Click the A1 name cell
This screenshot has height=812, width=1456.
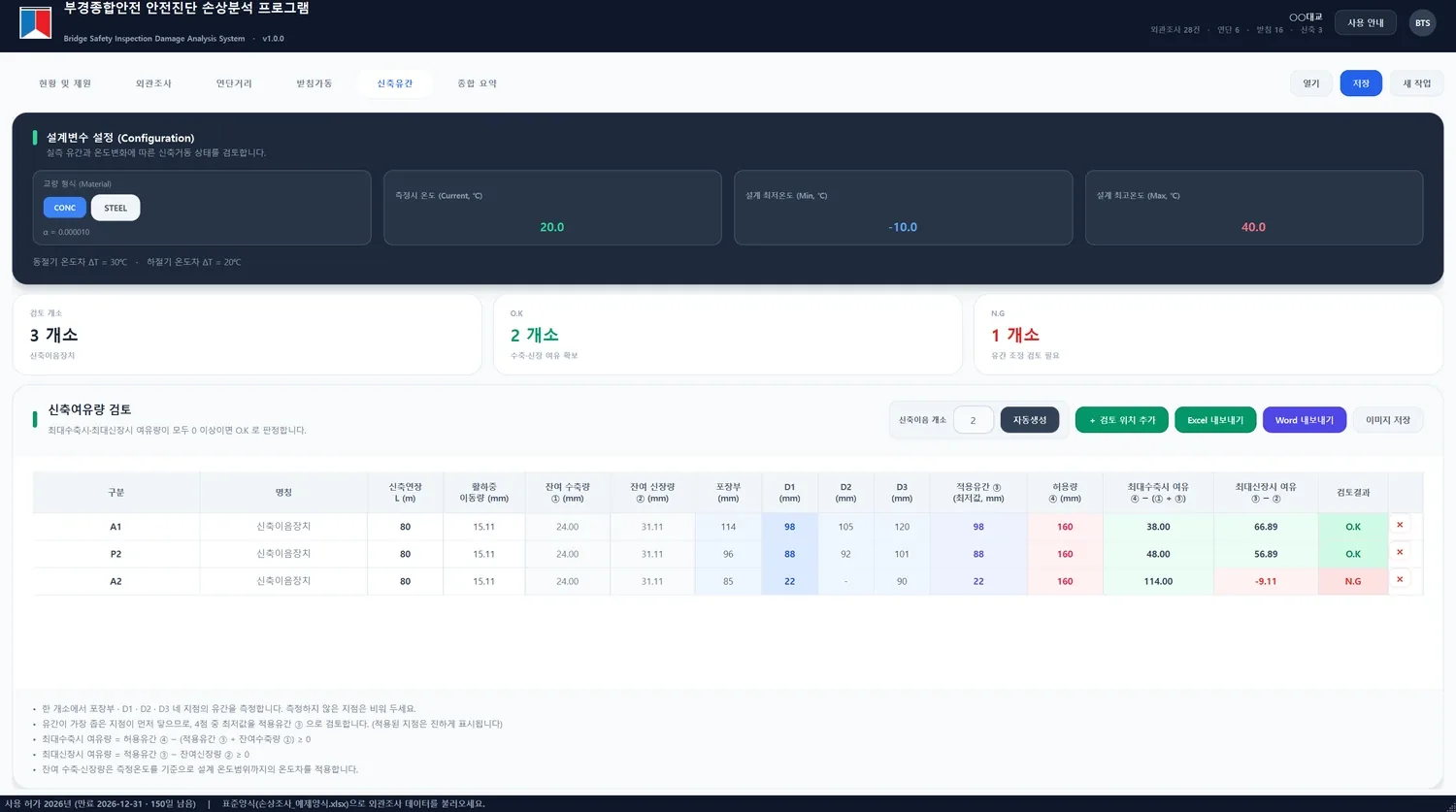pyautogui.click(x=283, y=527)
